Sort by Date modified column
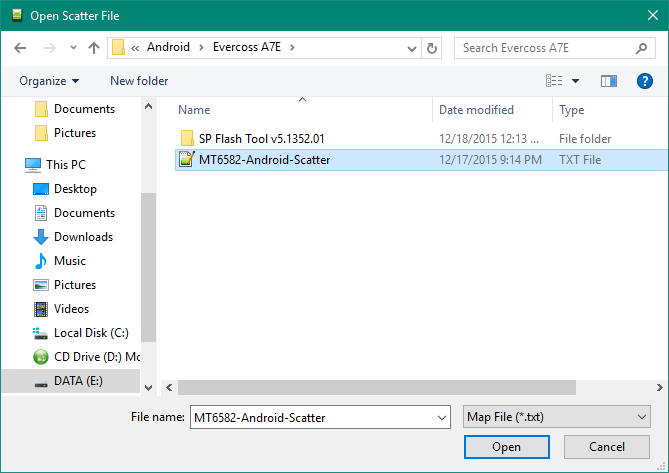Image resolution: width=669 pixels, height=473 pixels. tap(476, 110)
